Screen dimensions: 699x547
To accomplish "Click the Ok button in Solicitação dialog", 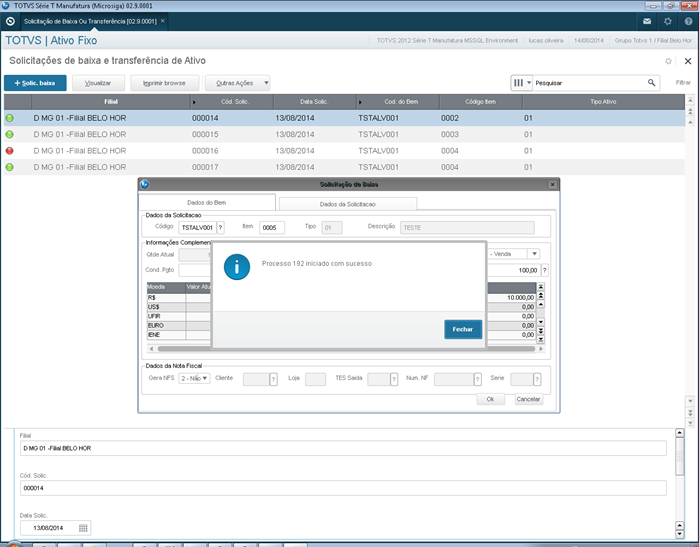I will click(490, 399).
